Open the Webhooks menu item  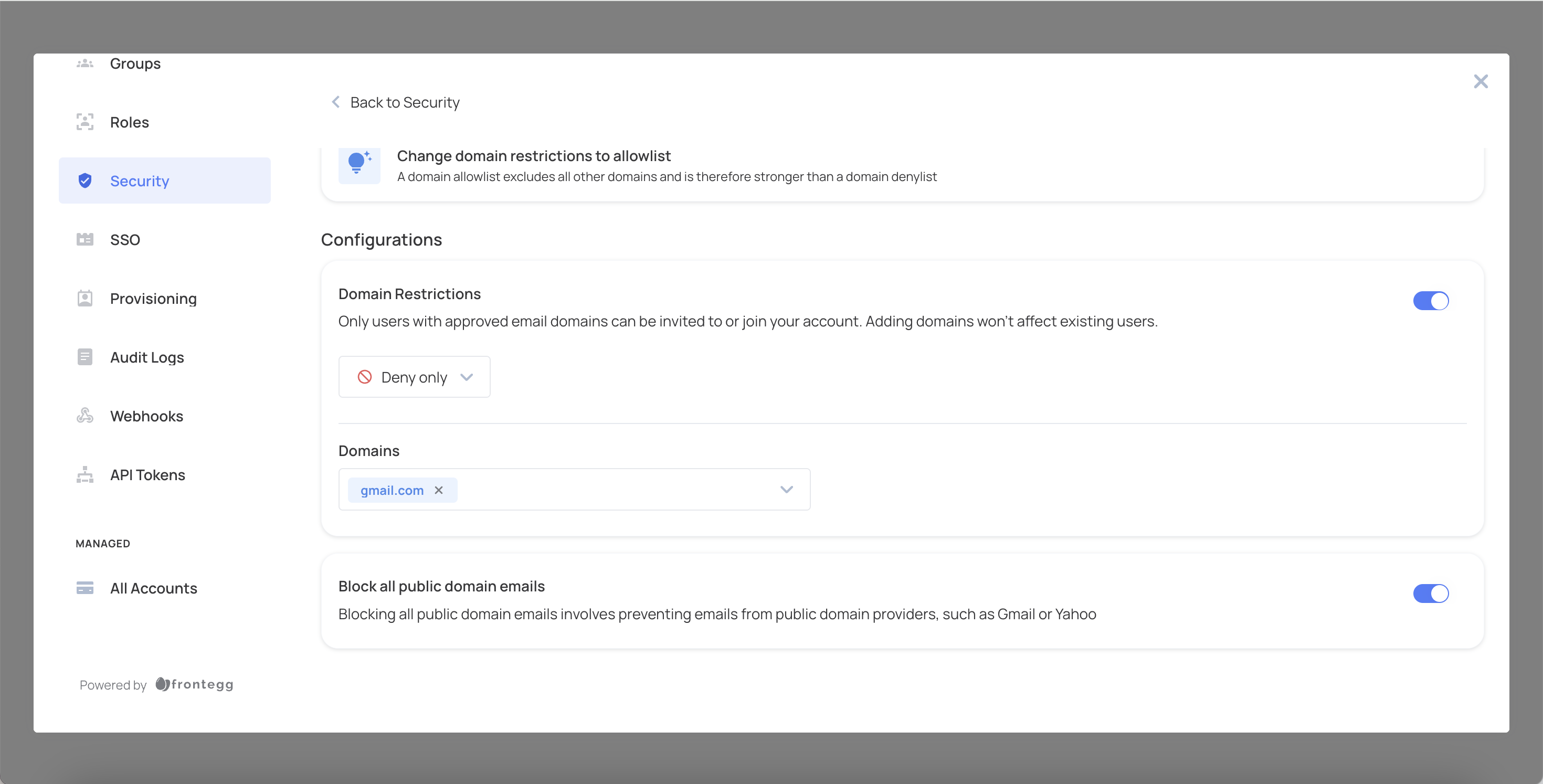147,416
